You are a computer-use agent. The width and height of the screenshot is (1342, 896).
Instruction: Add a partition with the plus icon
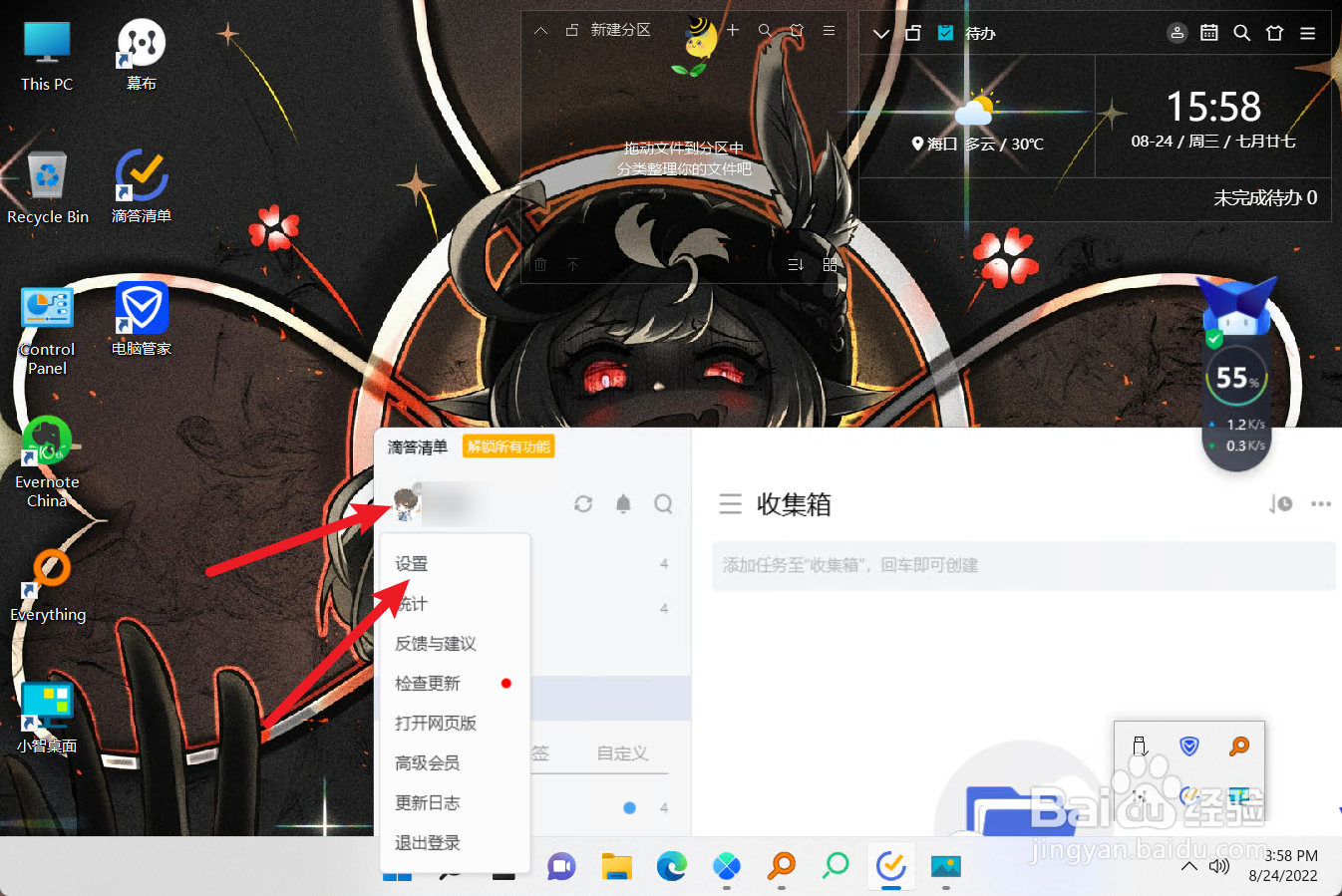click(x=733, y=31)
